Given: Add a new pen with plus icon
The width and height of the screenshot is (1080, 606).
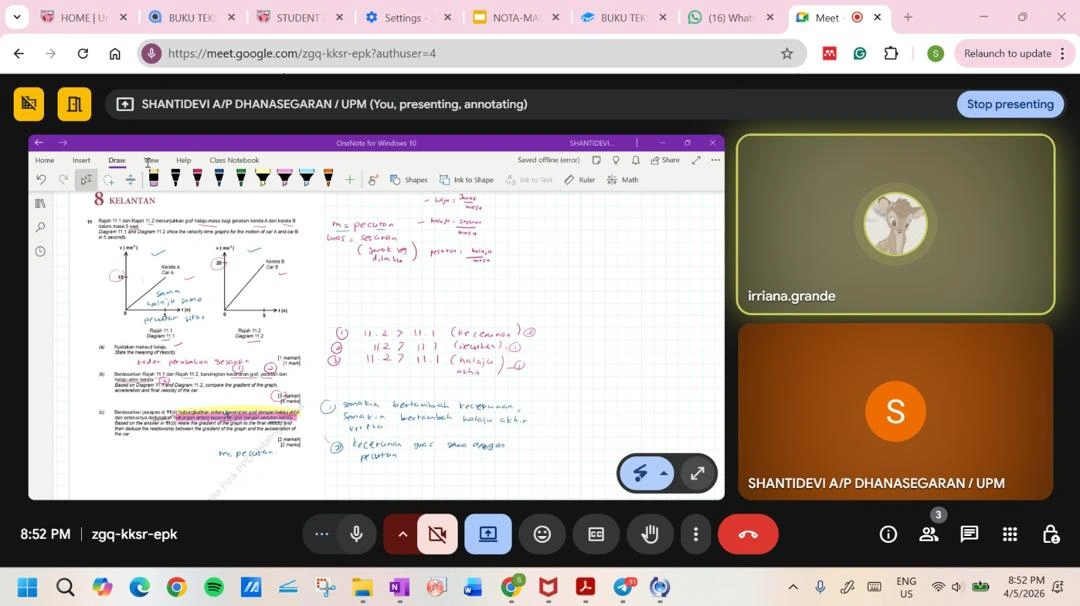Looking at the screenshot, I should click(x=350, y=180).
